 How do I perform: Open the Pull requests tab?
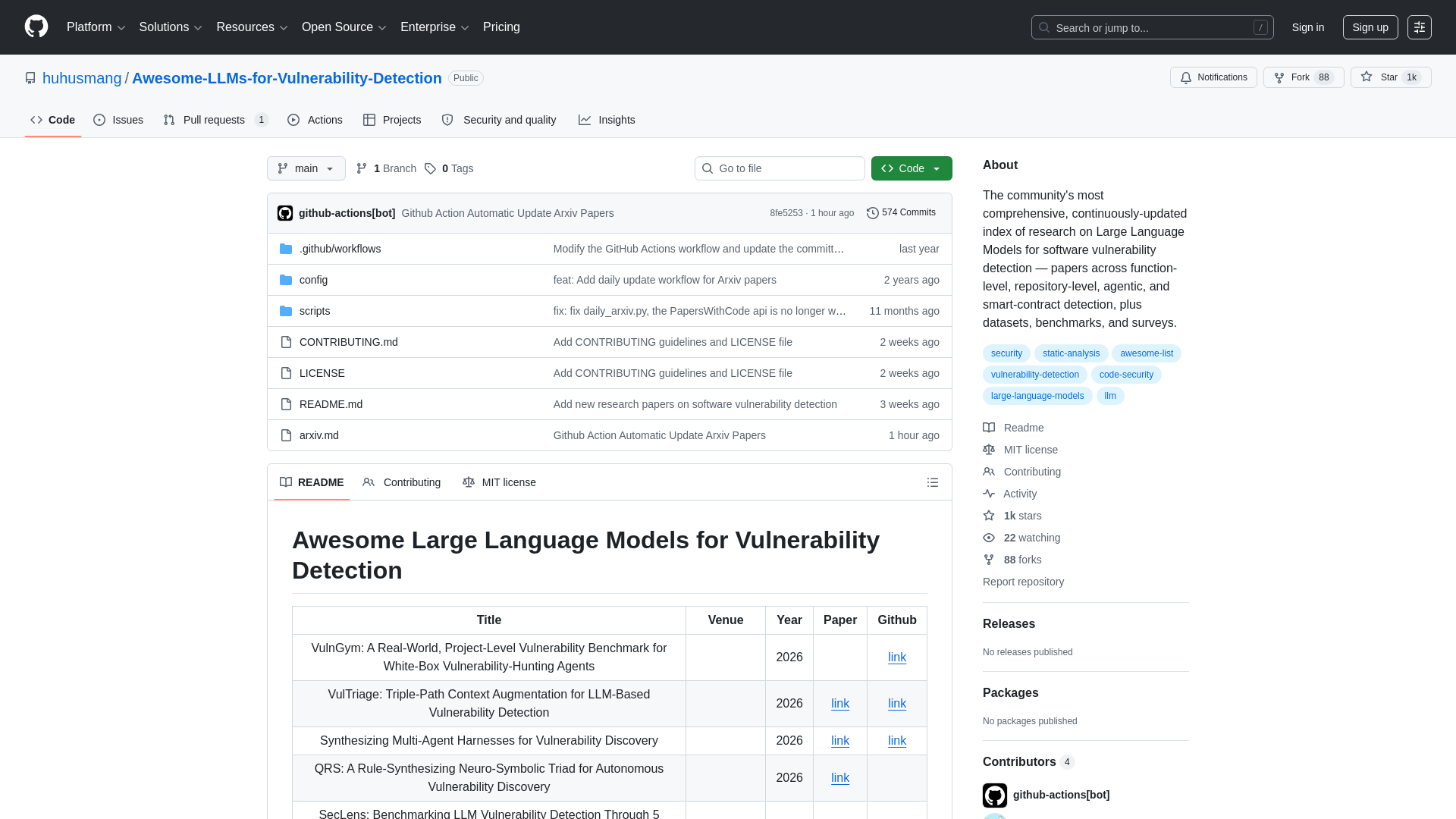216,120
